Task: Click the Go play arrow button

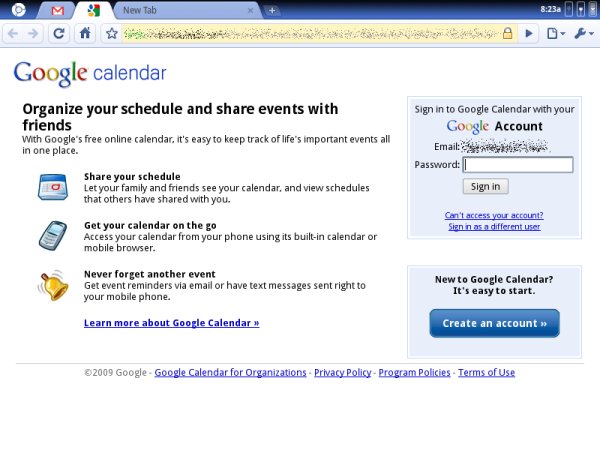Action: pyautogui.click(x=529, y=34)
